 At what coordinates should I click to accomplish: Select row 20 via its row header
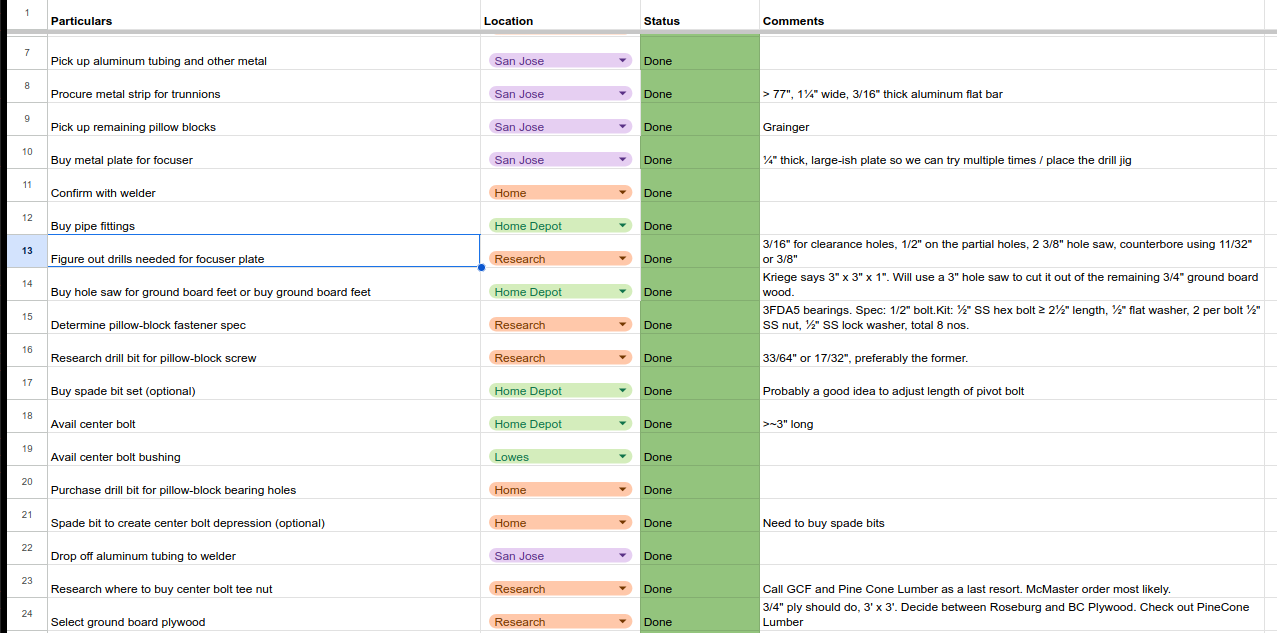(26, 482)
